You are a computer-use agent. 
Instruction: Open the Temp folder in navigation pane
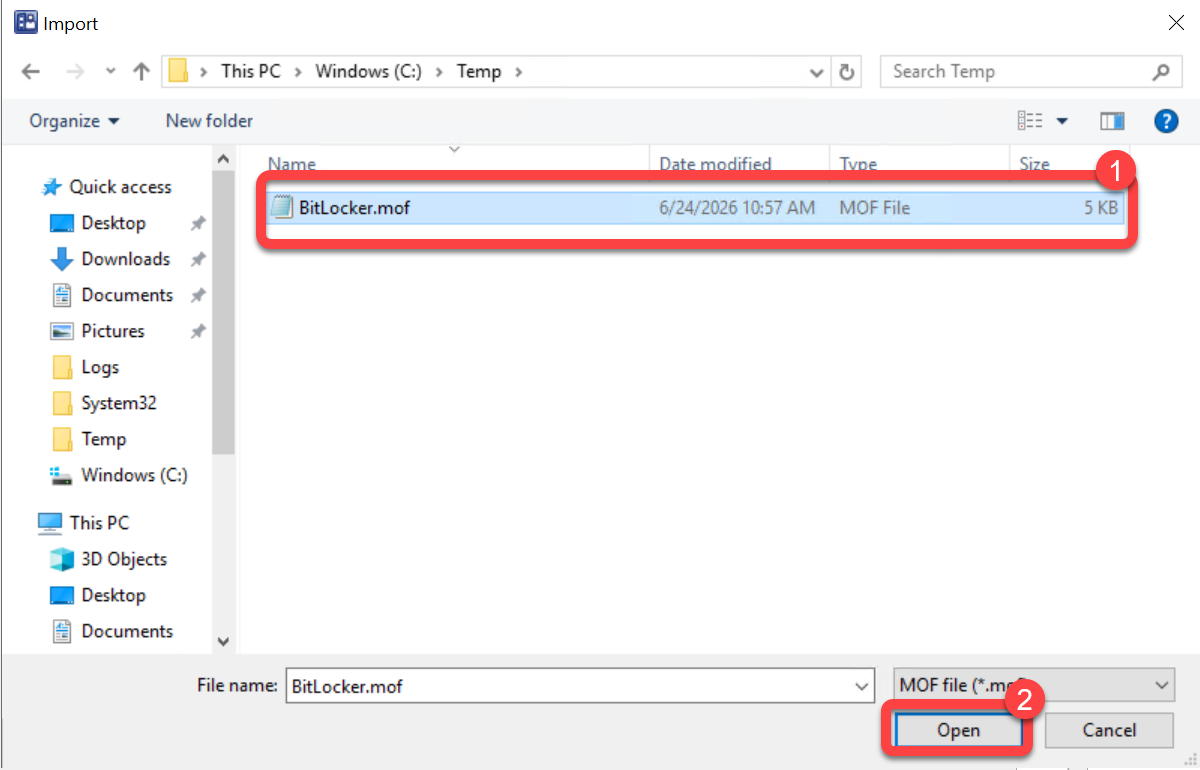click(103, 439)
